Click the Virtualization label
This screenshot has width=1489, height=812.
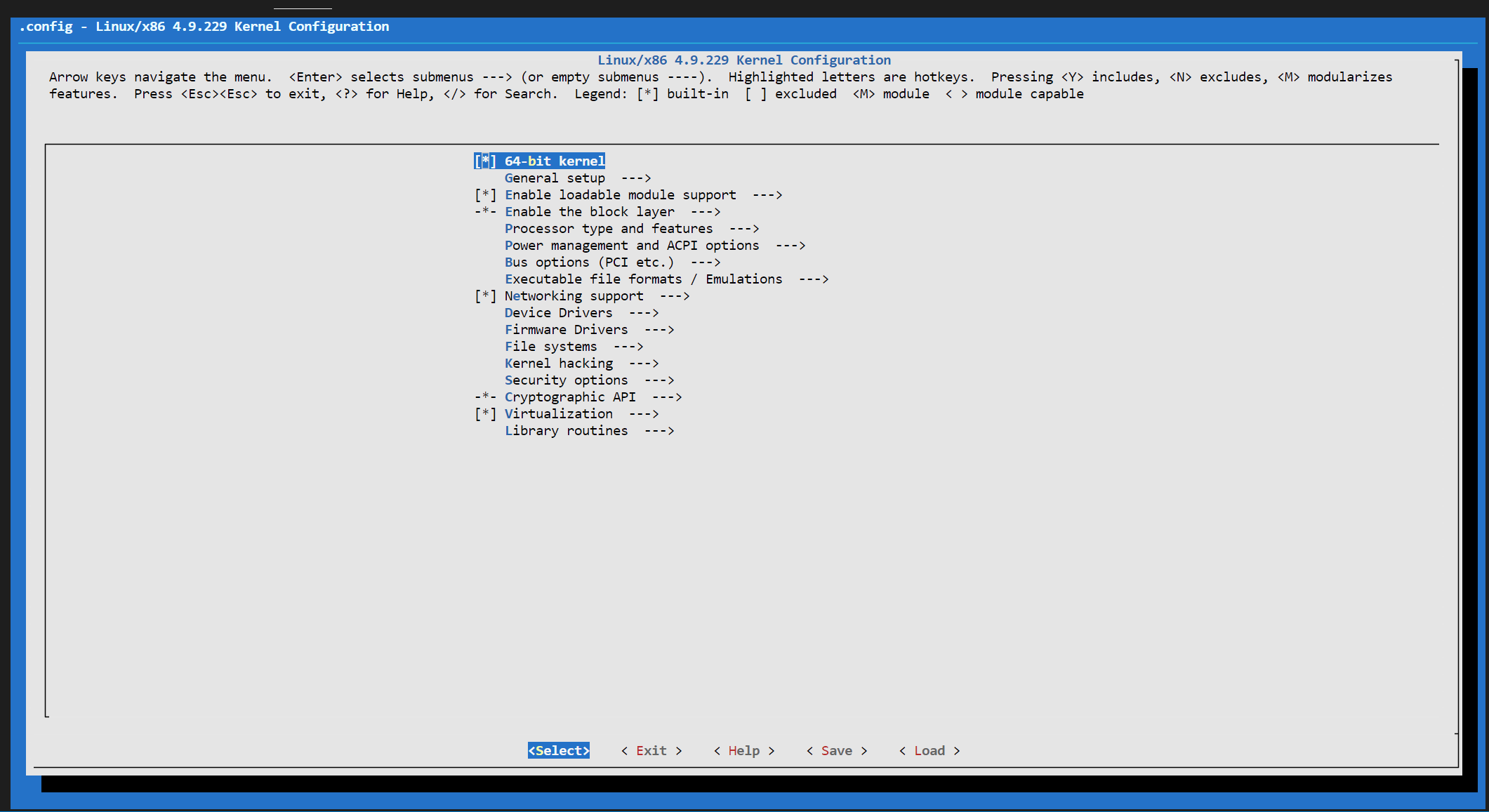(x=558, y=414)
